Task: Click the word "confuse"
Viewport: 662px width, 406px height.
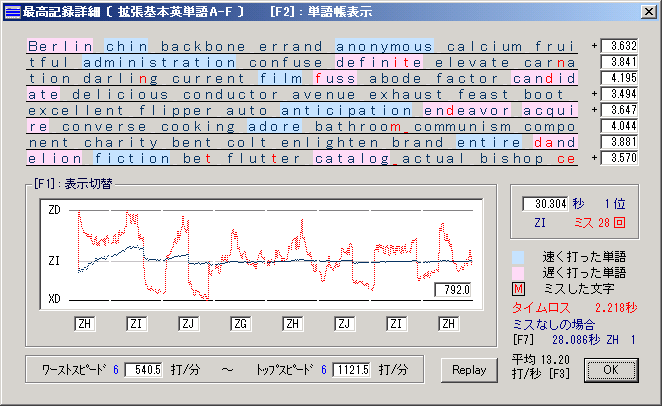Action: tap(285, 62)
